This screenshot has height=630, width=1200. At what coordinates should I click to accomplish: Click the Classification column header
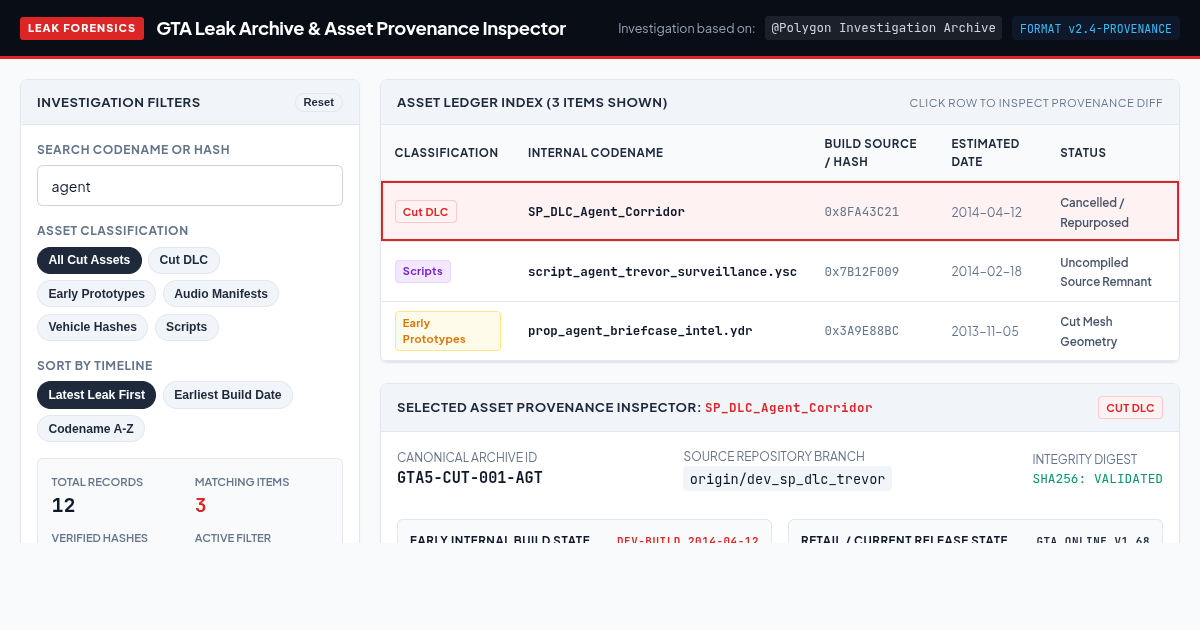point(446,153)
